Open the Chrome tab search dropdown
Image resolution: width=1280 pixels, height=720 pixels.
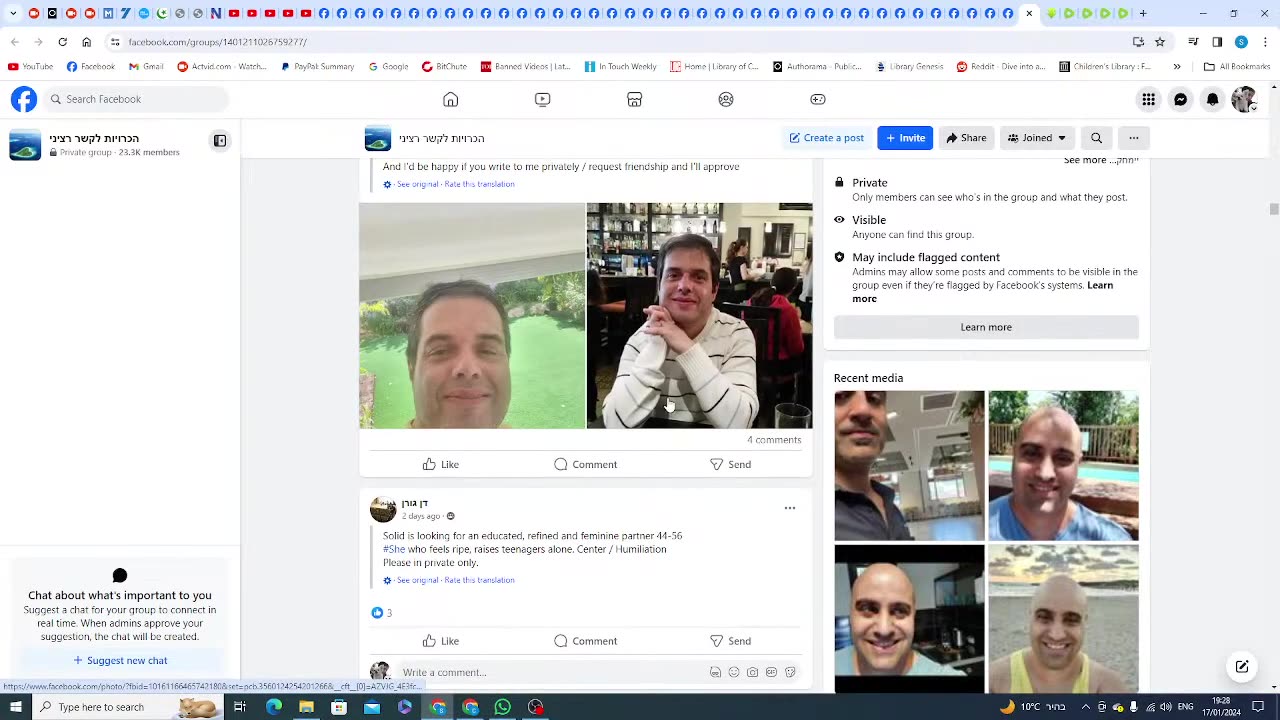[x=13, y=13]
